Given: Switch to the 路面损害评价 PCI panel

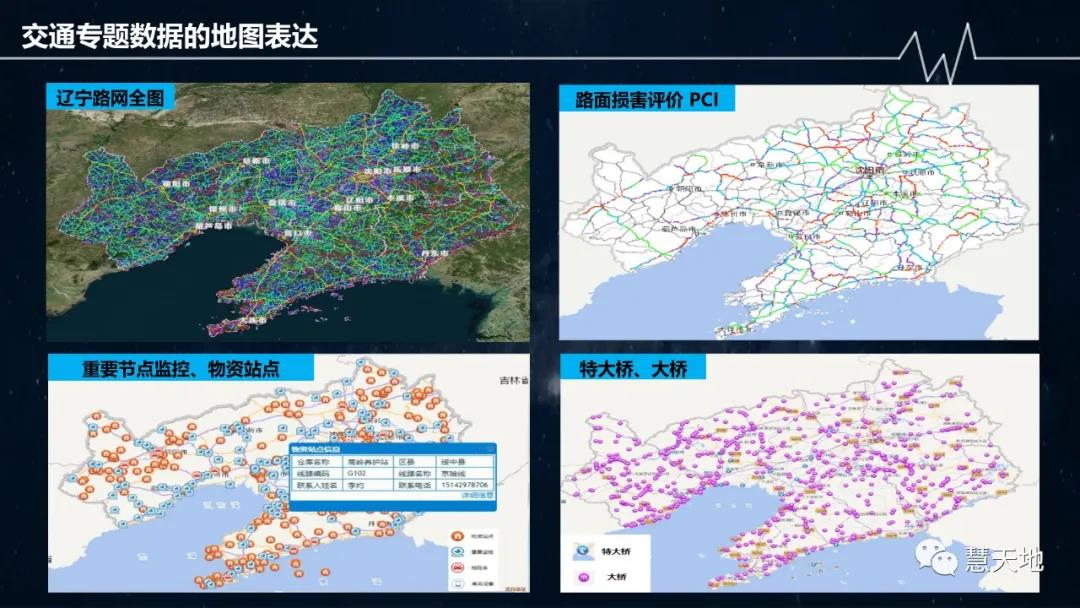Looking at the screenshot, I should 648,99.
